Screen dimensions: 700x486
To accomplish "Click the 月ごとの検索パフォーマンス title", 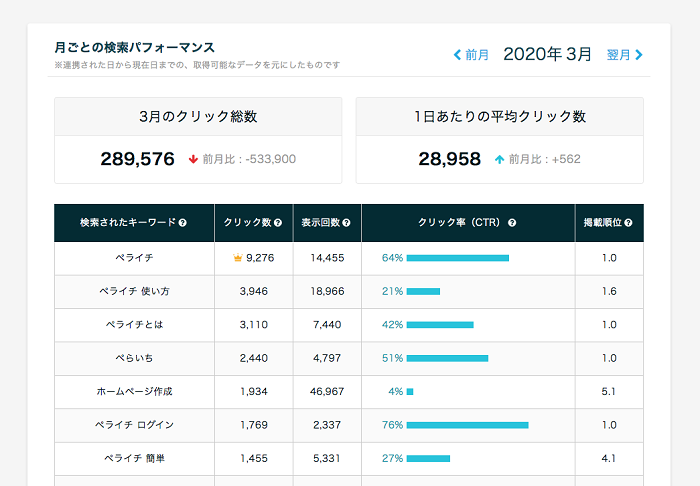I will (x=134, y=47).
